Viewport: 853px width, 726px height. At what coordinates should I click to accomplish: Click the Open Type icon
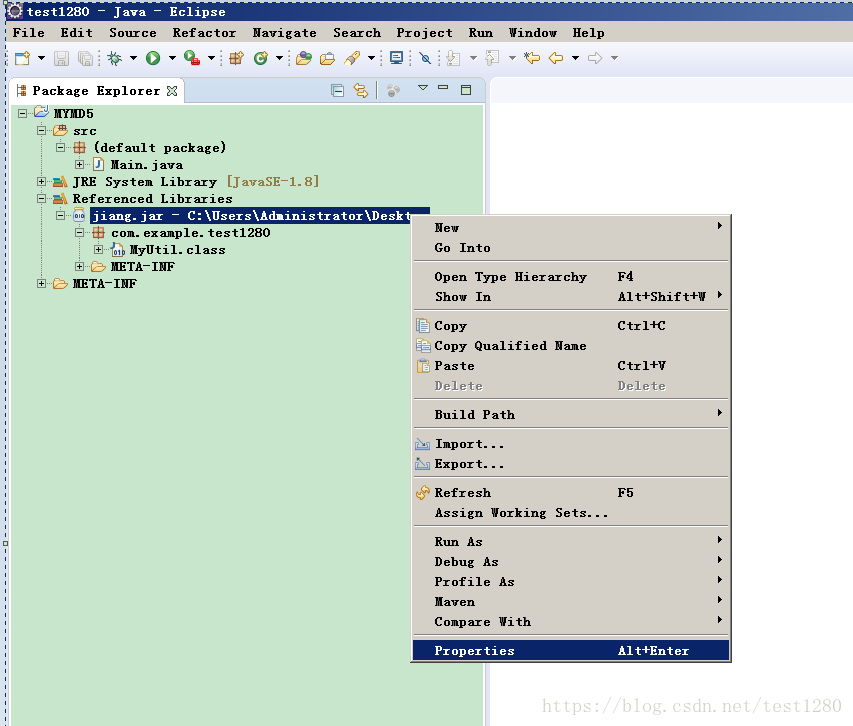[304, 58]
